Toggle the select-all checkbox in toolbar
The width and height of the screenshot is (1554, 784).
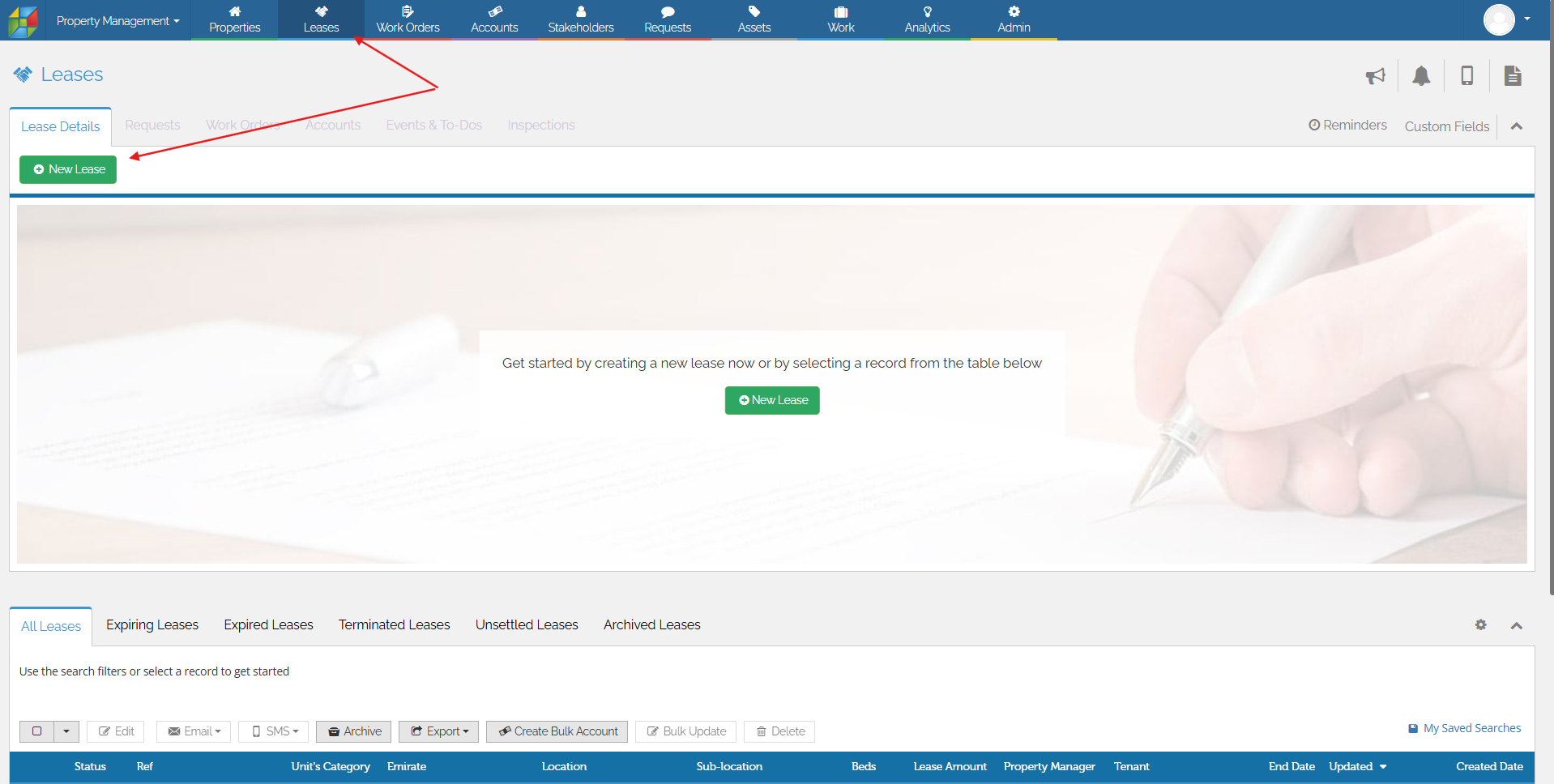[x=37, y=731]
